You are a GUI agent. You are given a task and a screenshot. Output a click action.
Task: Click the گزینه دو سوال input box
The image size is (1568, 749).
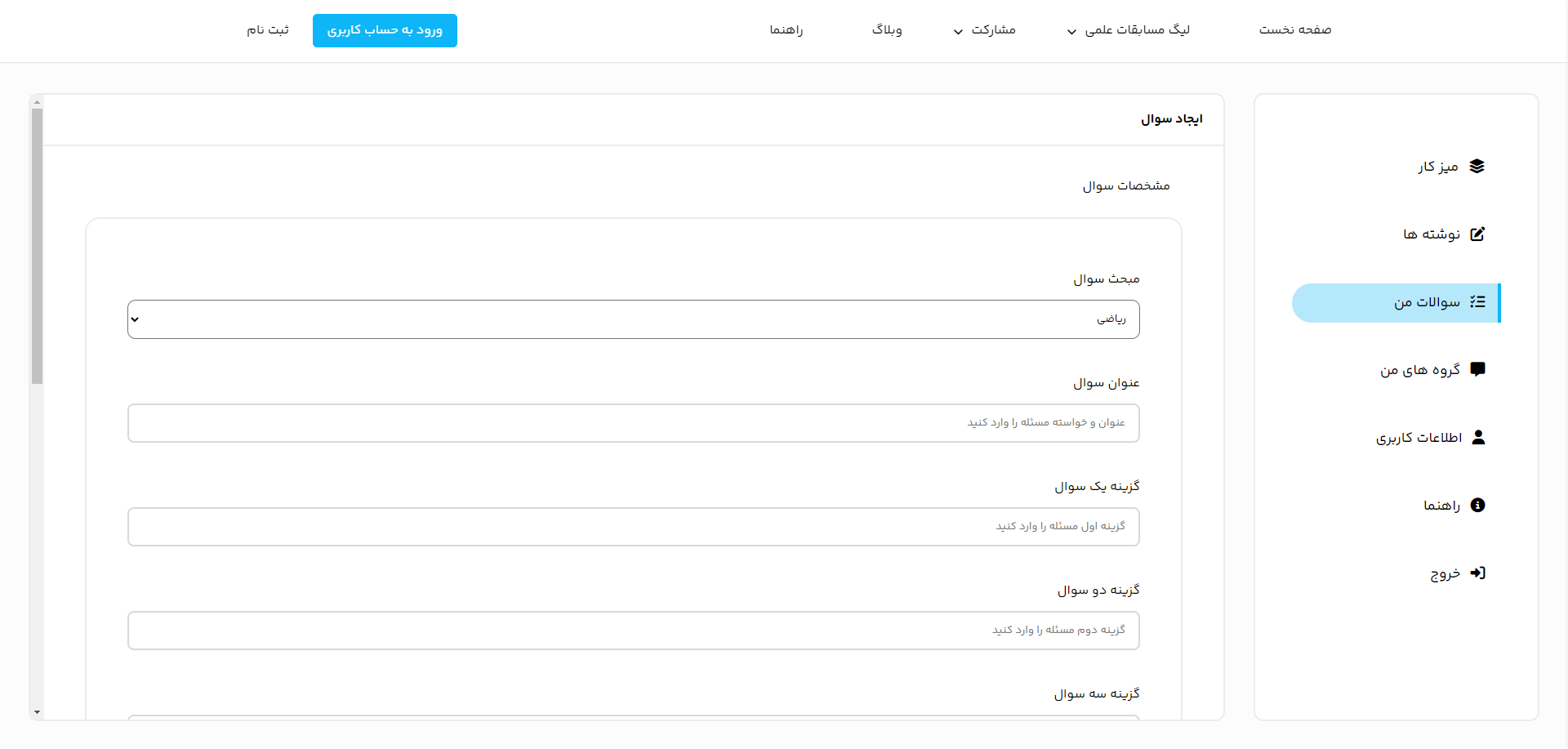click(x=634, y=631)
